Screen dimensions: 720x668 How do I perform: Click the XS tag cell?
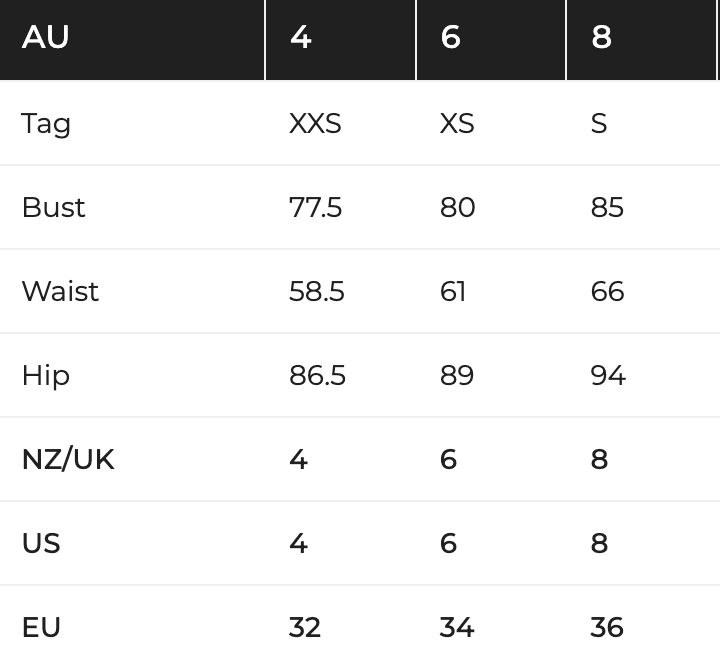[457, 123]
